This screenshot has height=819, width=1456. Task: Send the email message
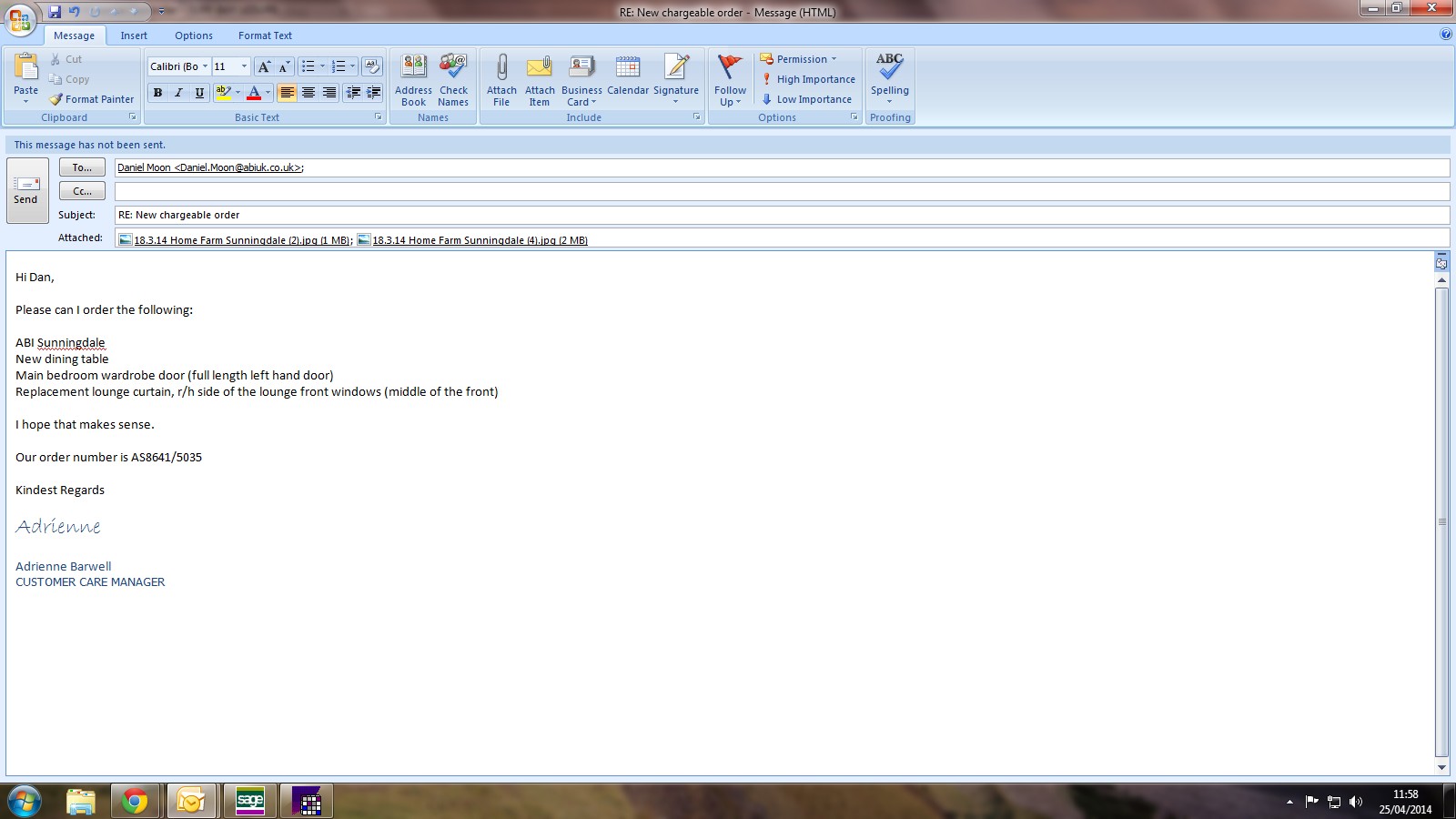pyautogui.click(x=26, y=190)
